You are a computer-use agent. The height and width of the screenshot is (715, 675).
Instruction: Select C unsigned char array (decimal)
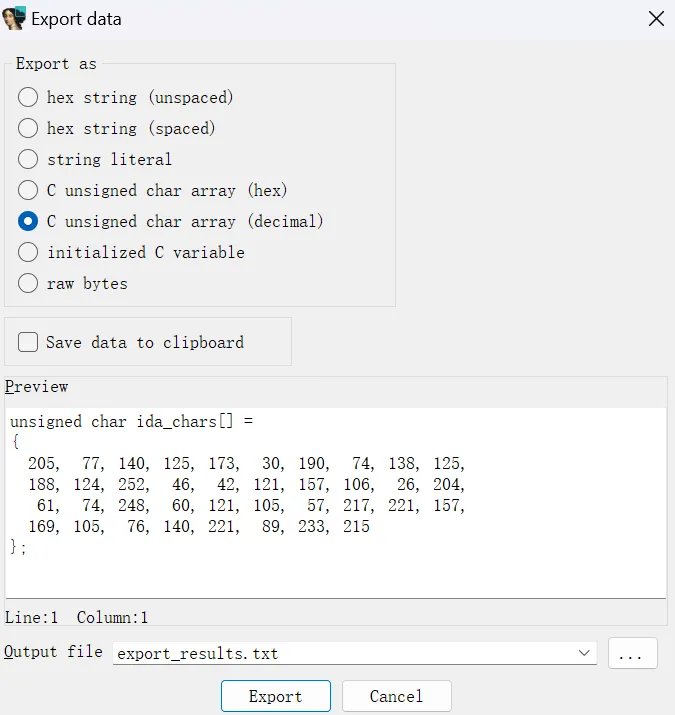(x=29, y=222)
